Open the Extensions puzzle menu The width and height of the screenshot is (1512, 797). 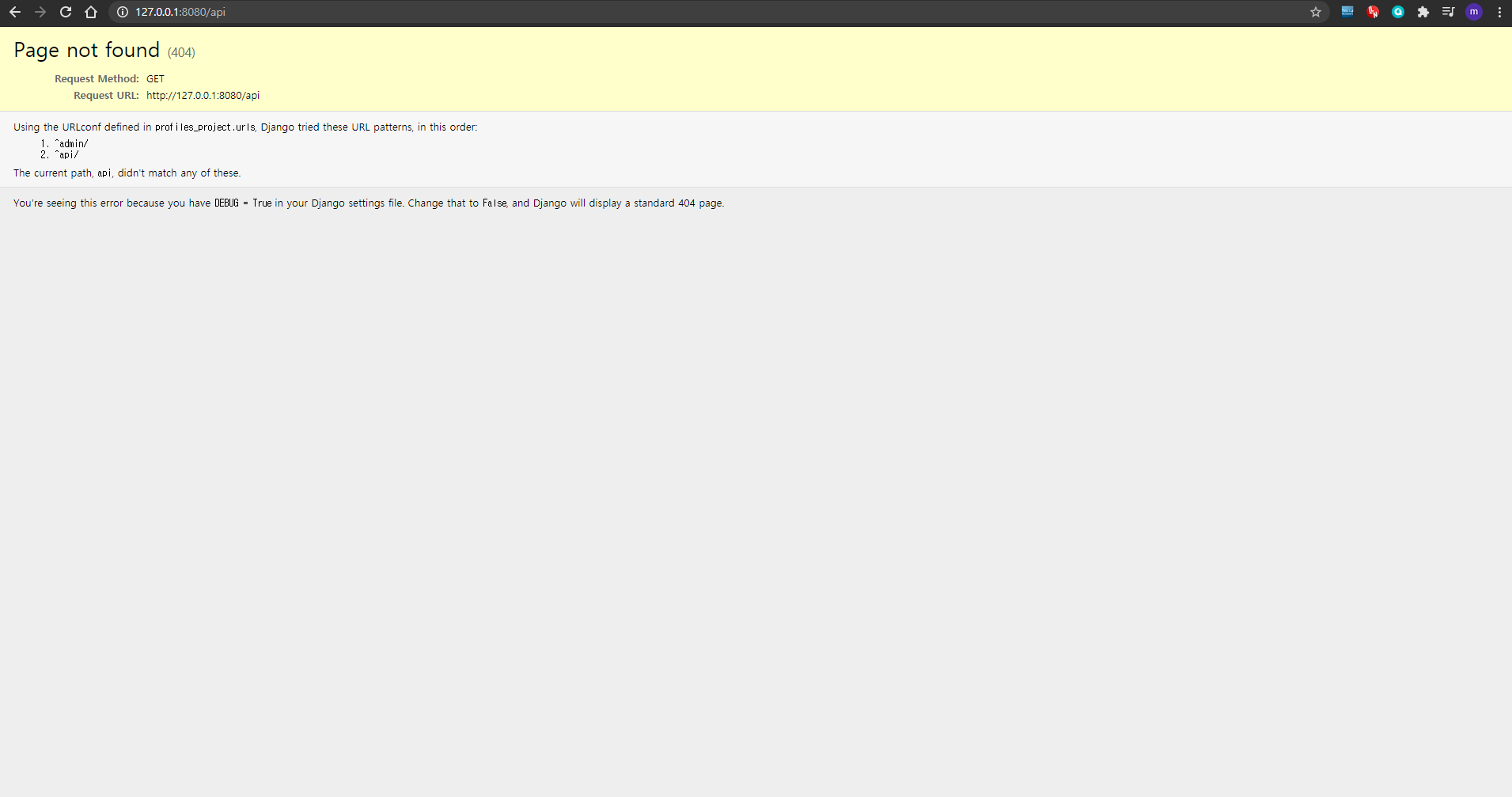1423,12
